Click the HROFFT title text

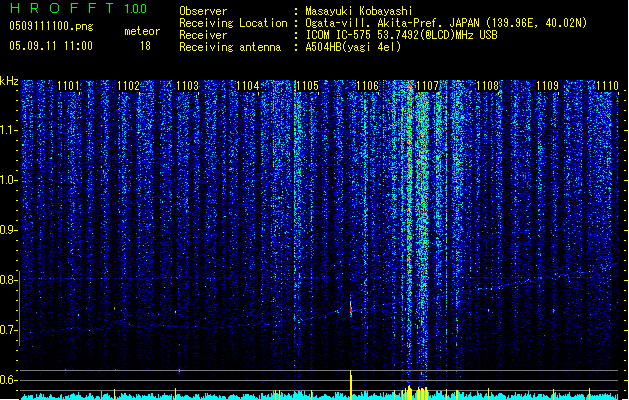coord(63,8)
